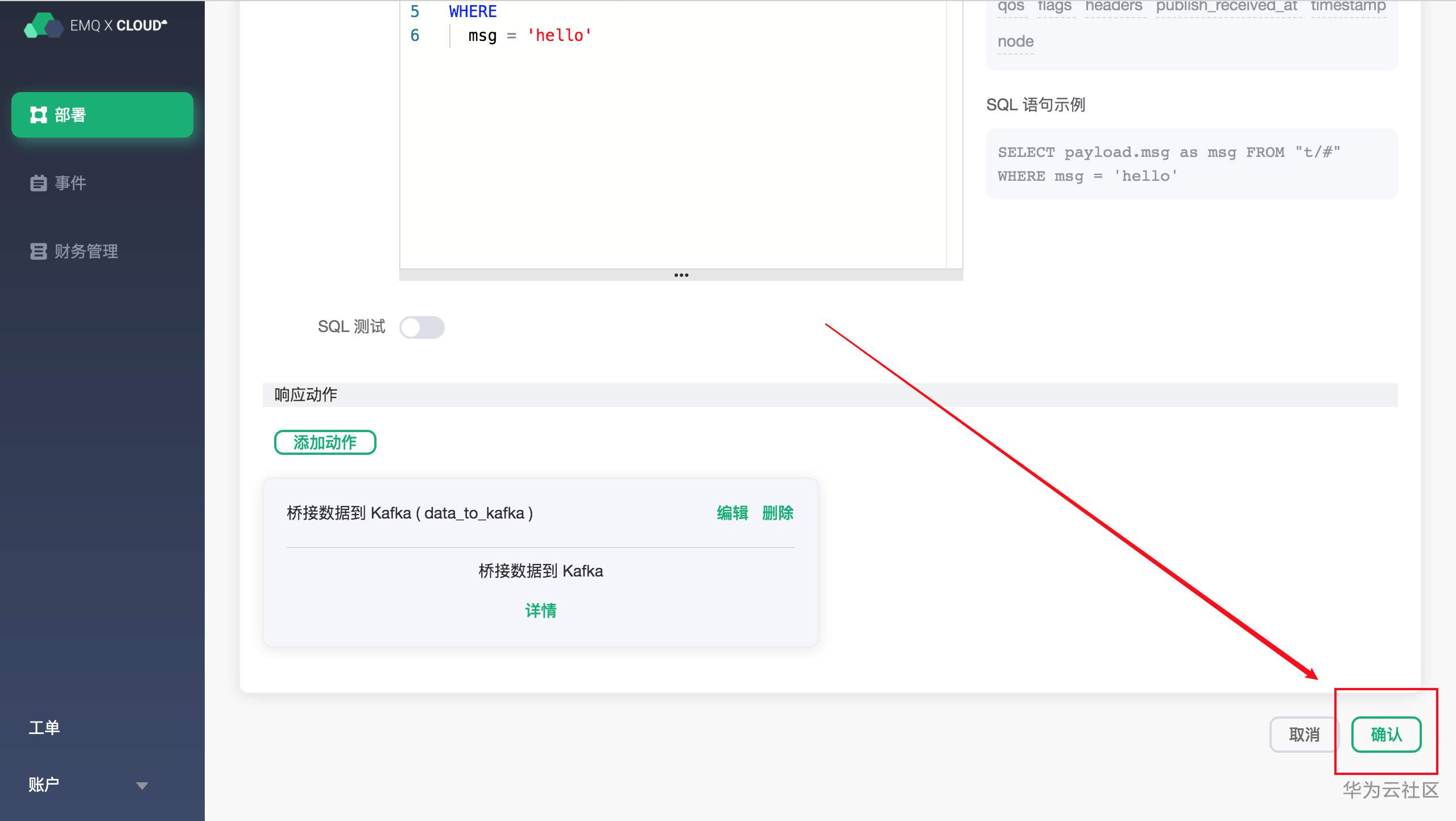Click 删除 to remove Kafka action
Viewport: 1456px width, 821px height.
pyautogui.click(x=777, y=513)
